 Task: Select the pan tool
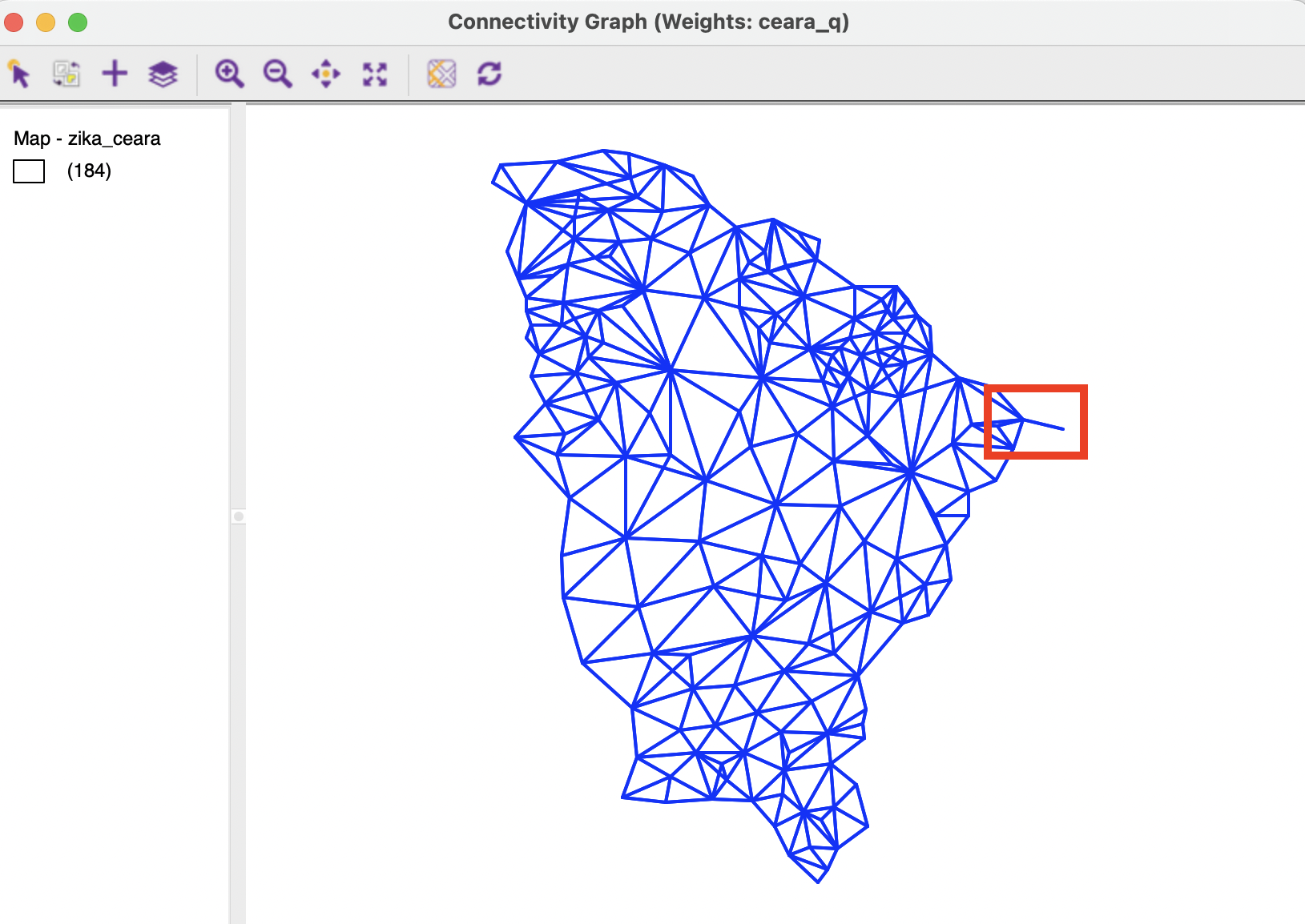tap(326, 74)
